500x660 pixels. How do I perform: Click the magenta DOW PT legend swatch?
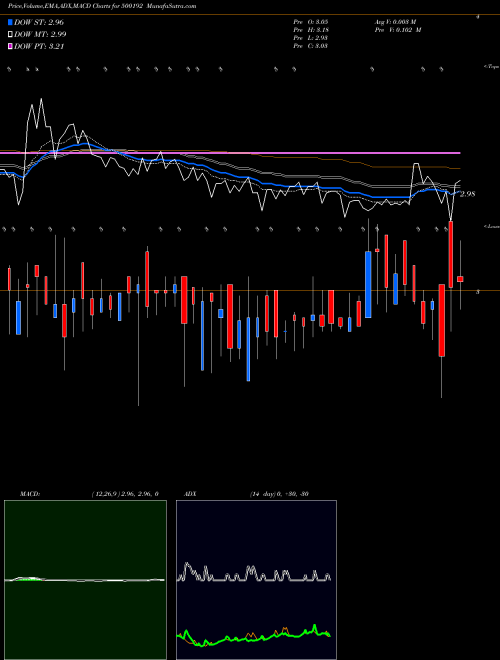(10, 47)
